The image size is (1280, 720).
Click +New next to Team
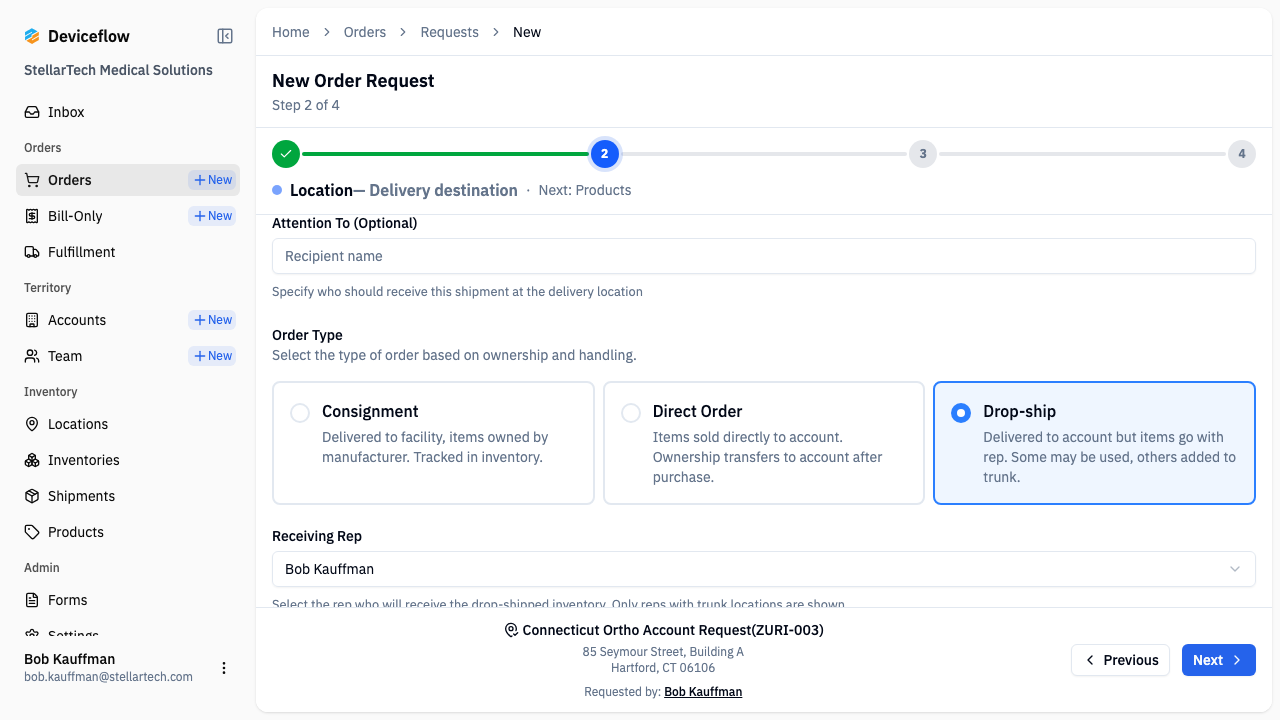tap(212, 356)
